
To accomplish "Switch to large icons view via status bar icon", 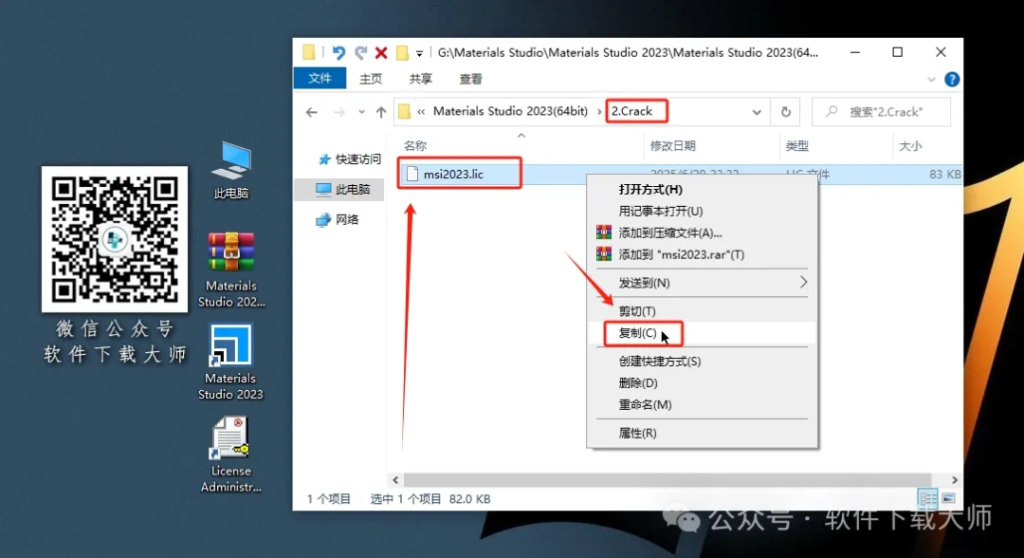I will pos(948,499).
